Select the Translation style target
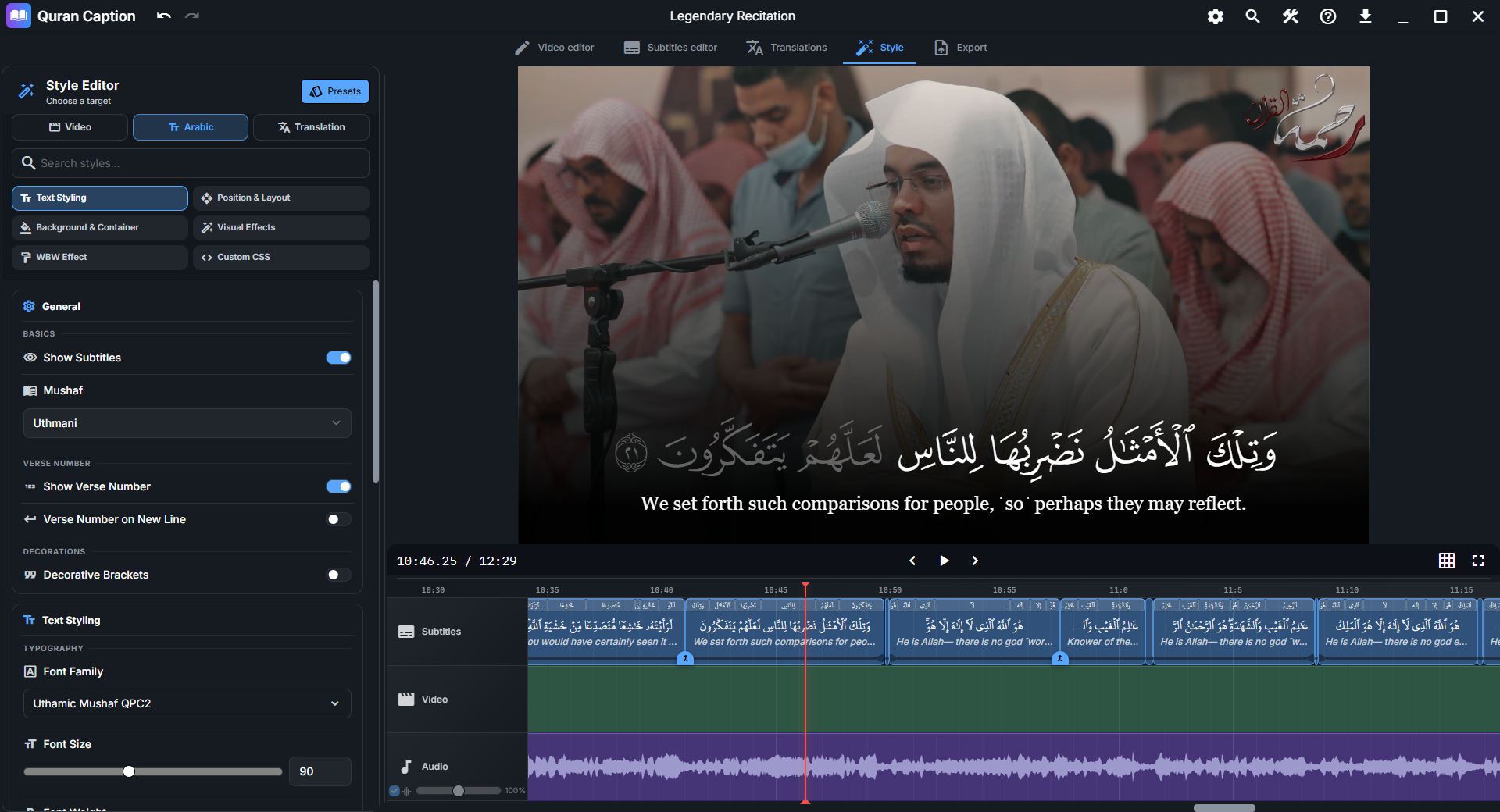Screen dimensions: 1500x812 coord(312,127)
